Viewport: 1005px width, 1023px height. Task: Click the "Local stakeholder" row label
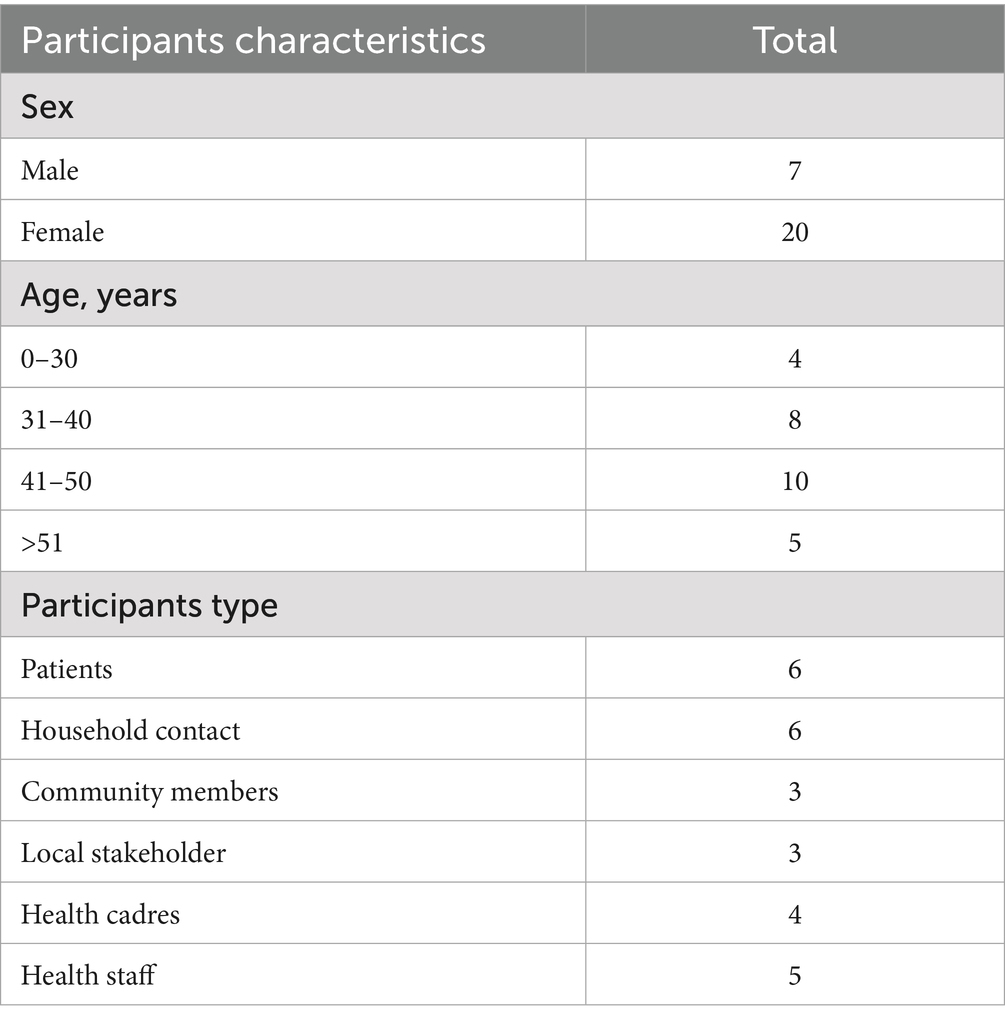[x=123, y=853]
